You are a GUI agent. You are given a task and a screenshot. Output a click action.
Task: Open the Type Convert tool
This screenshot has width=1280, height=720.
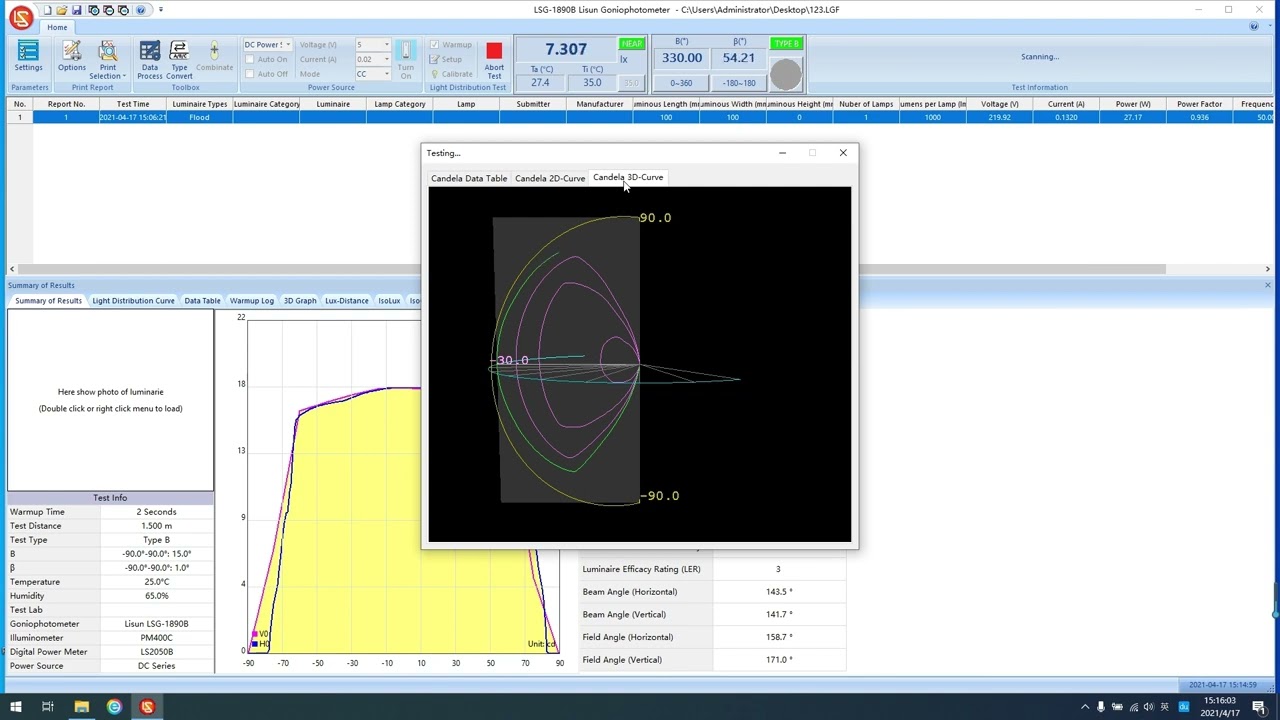(179, 60)
